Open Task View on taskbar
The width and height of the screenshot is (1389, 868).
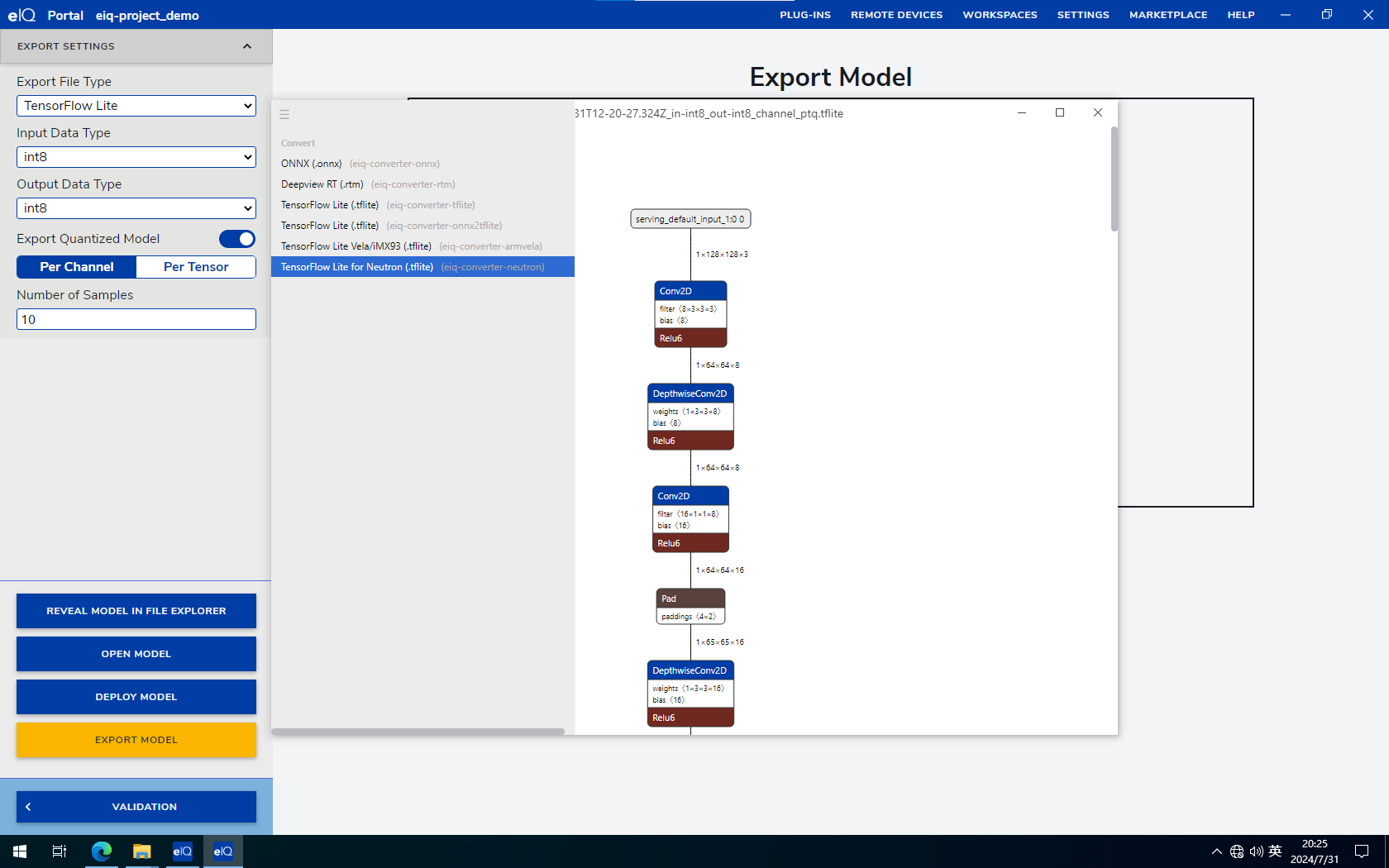(60, 851)
